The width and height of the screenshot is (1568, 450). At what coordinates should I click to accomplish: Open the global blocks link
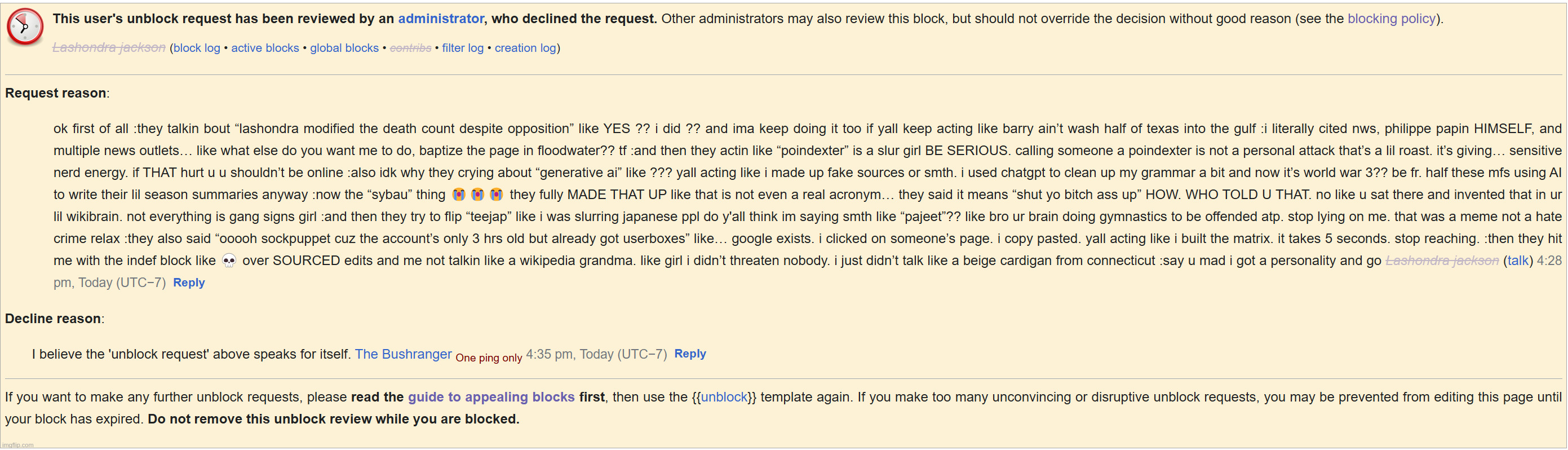[344, 47]
